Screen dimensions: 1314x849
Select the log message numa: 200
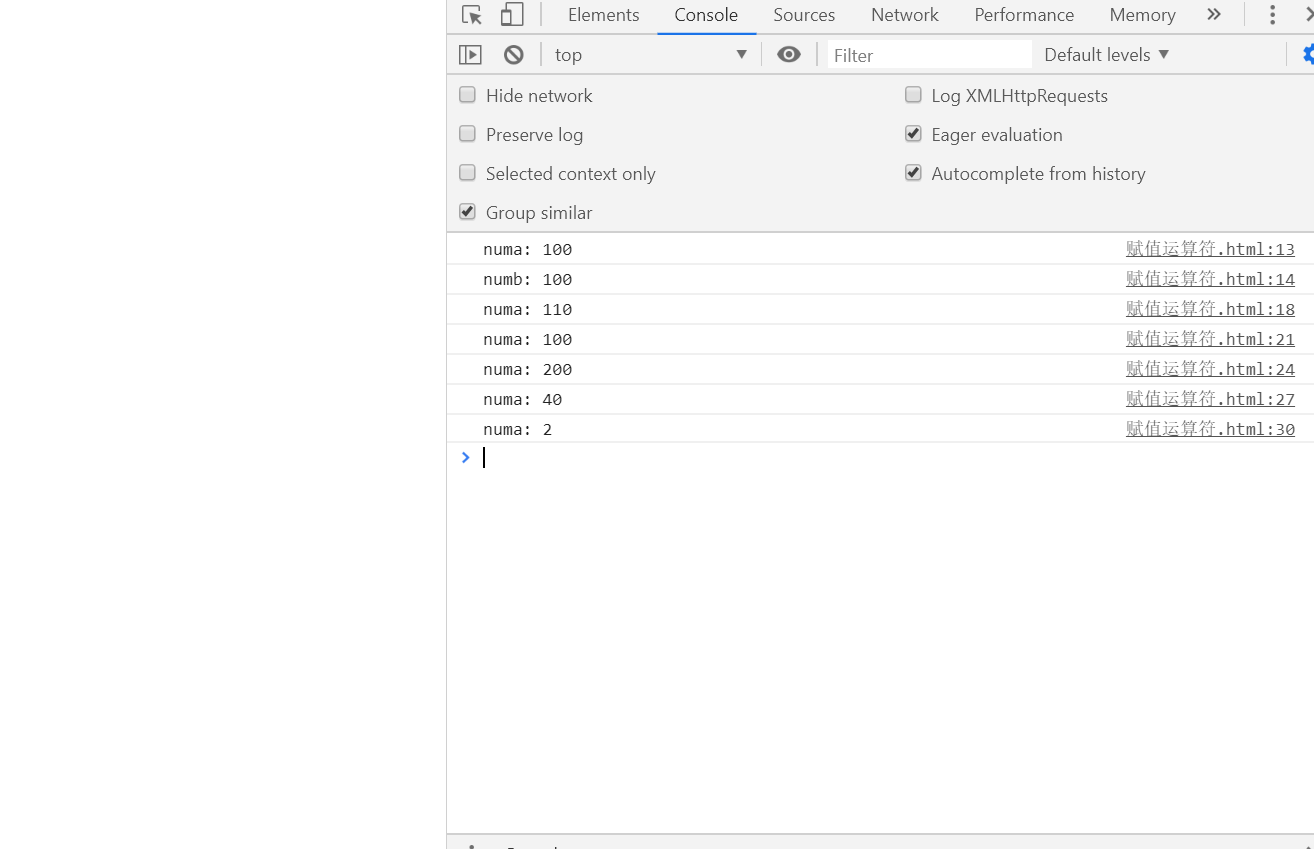528,369
